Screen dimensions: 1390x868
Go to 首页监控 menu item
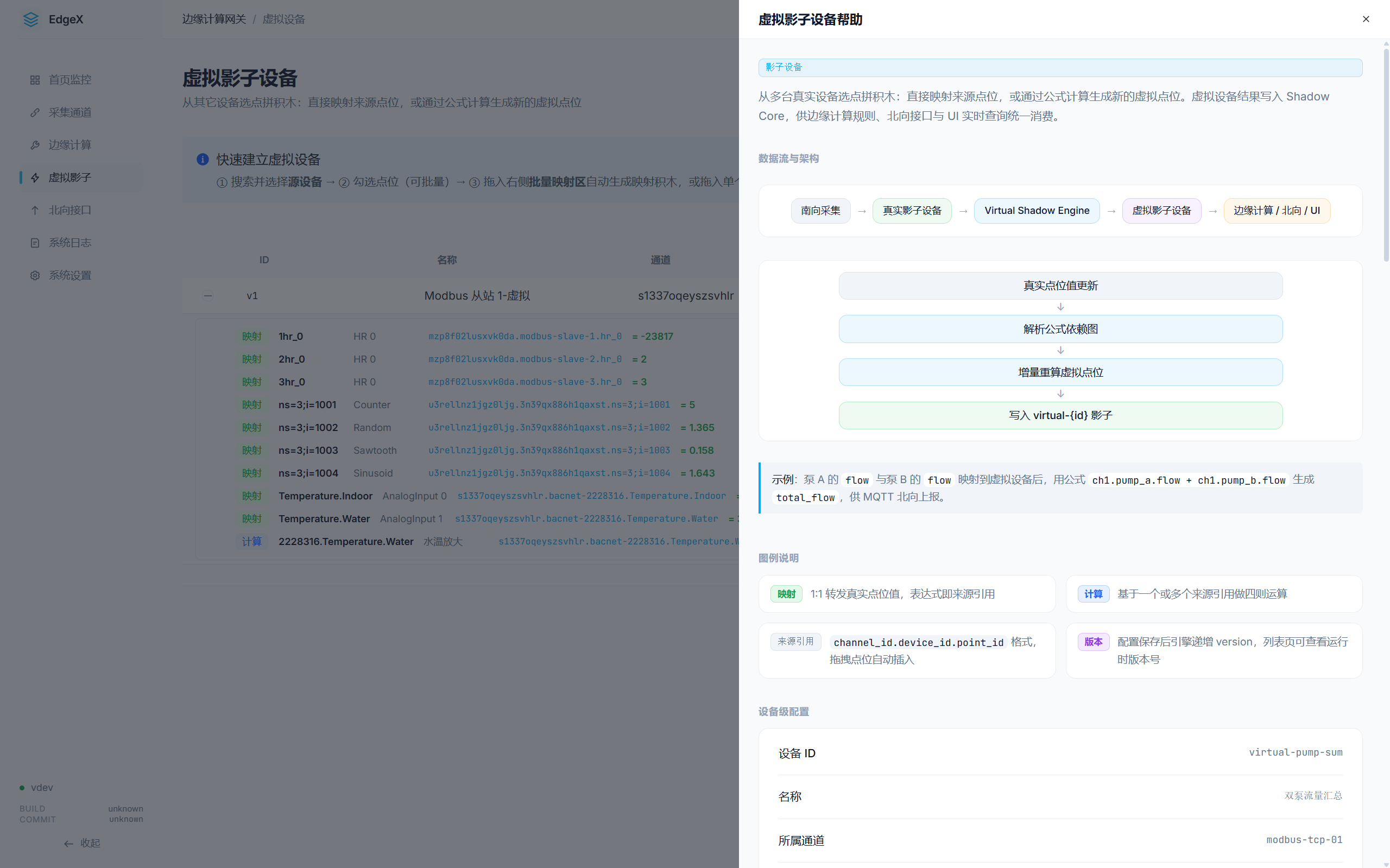81,80
